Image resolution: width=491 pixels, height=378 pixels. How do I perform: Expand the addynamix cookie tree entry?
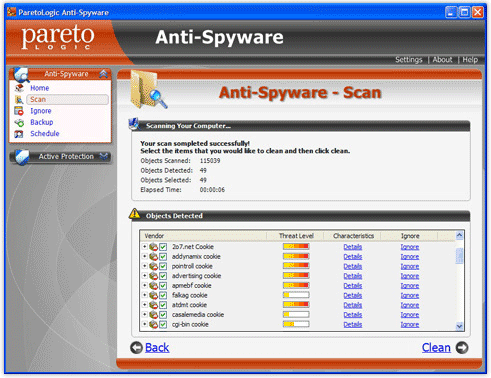[145, 256]
